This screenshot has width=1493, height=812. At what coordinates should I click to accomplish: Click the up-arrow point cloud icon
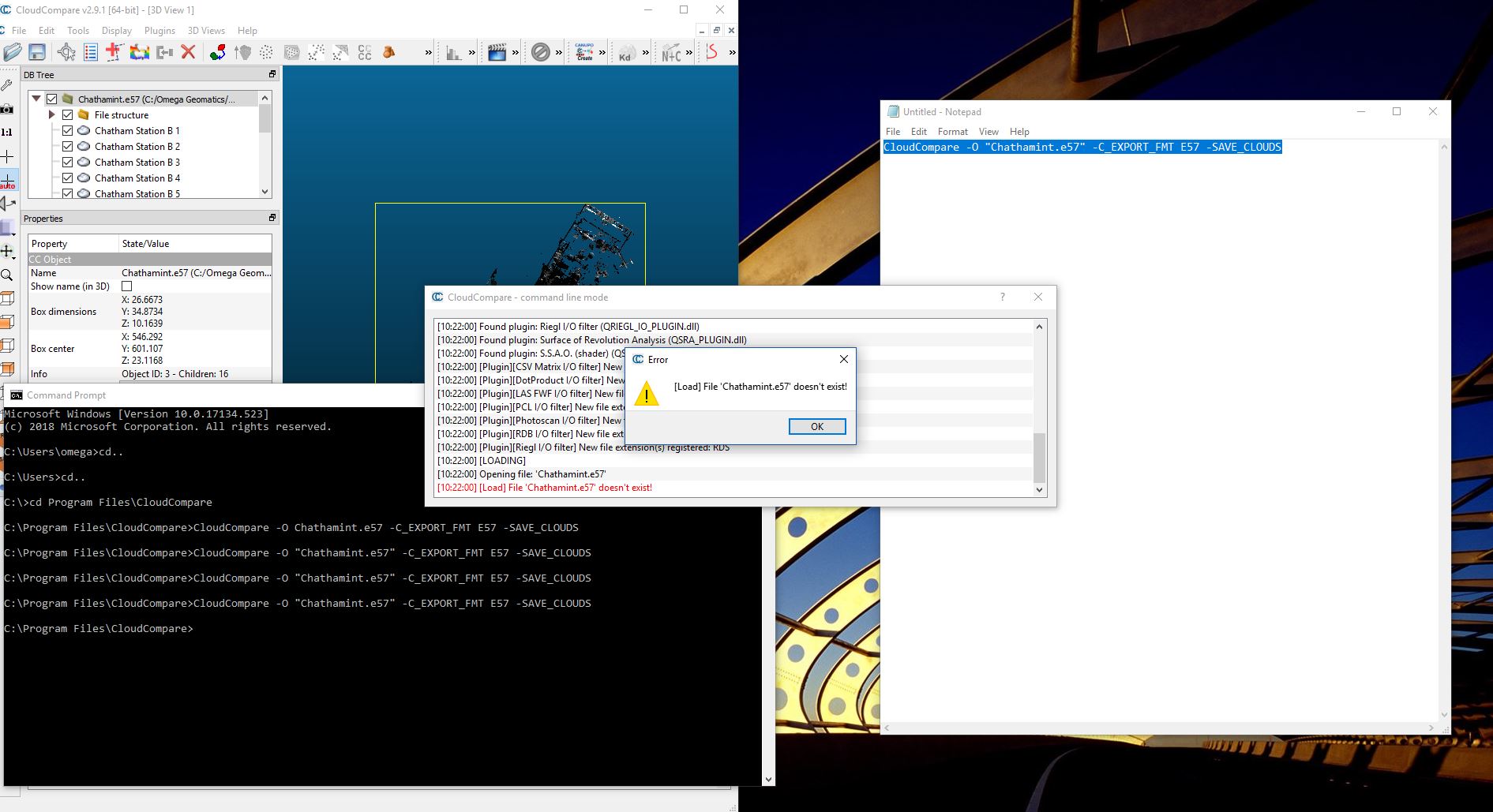[x=242, y=52]
